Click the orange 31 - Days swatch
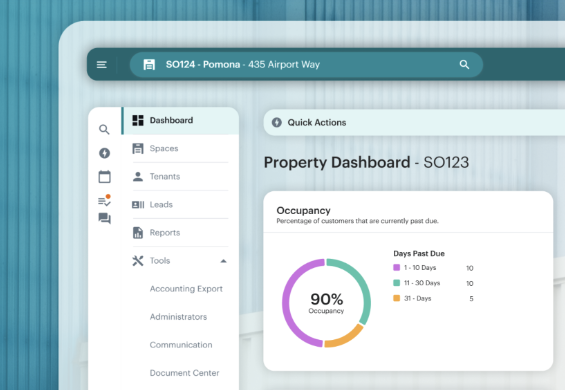 tap(397, 298)
